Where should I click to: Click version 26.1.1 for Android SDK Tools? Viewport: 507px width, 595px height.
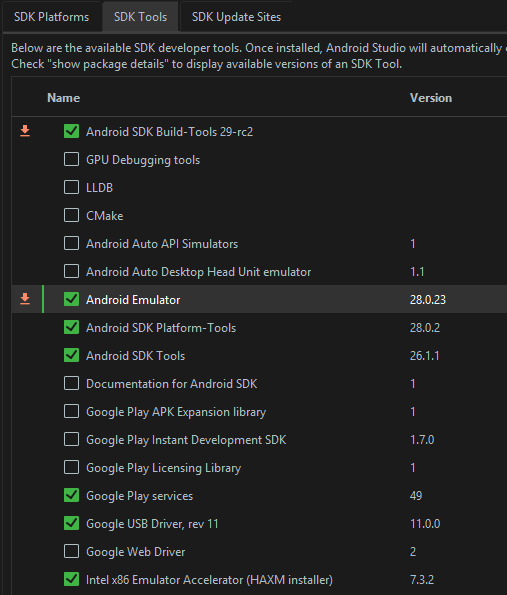pyautogui.click(x=424, y=356)
